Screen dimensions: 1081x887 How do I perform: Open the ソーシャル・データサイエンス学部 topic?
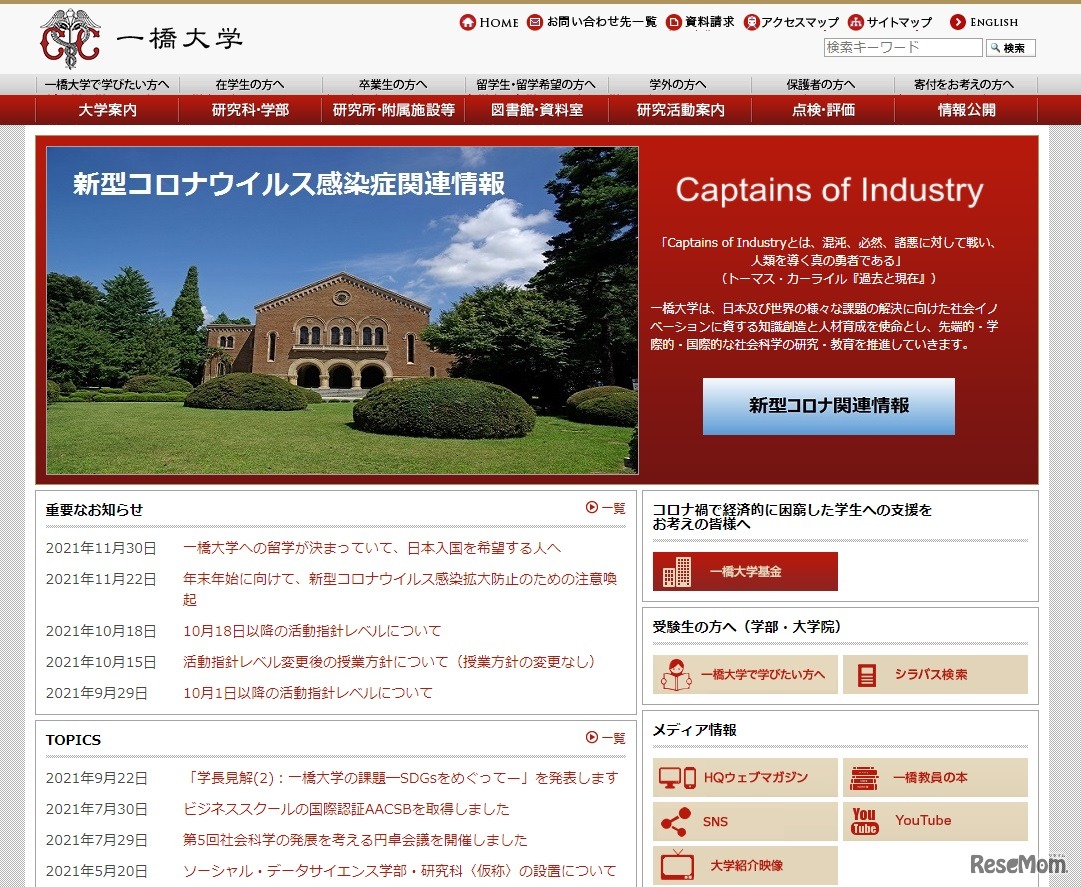pos(399,871)
